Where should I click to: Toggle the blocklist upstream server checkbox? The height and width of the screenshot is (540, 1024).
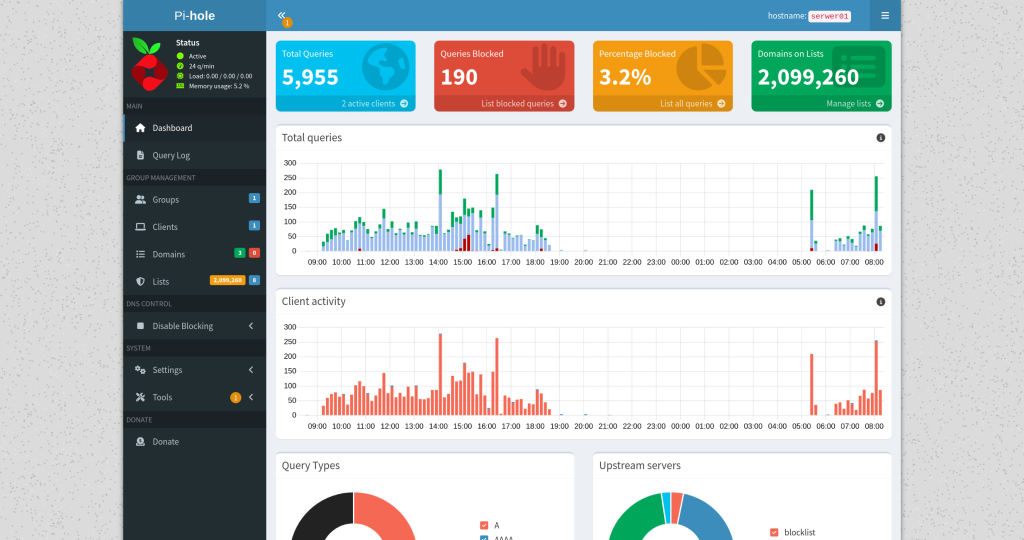coord(774,532)
